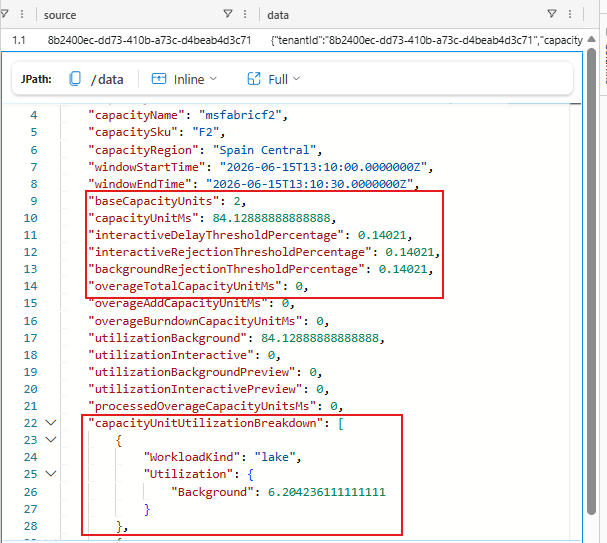The width and height of the screenshot is (607, 543).
Task: Click the interactiveRejectionThresholdPercentage key
Action: tap(230, 252)
